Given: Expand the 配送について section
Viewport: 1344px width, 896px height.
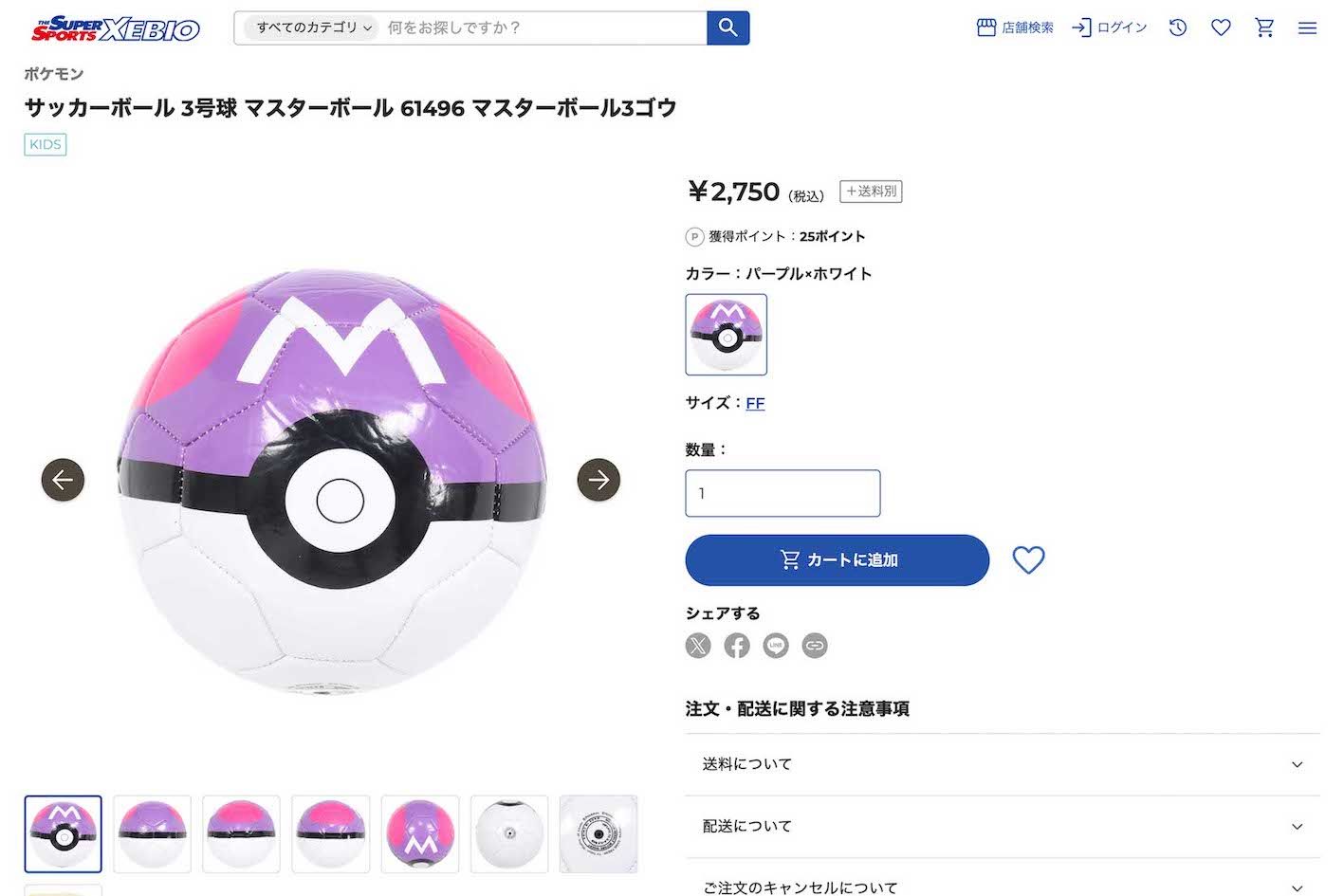Looking at the screenshot, I should [1005, 826].
